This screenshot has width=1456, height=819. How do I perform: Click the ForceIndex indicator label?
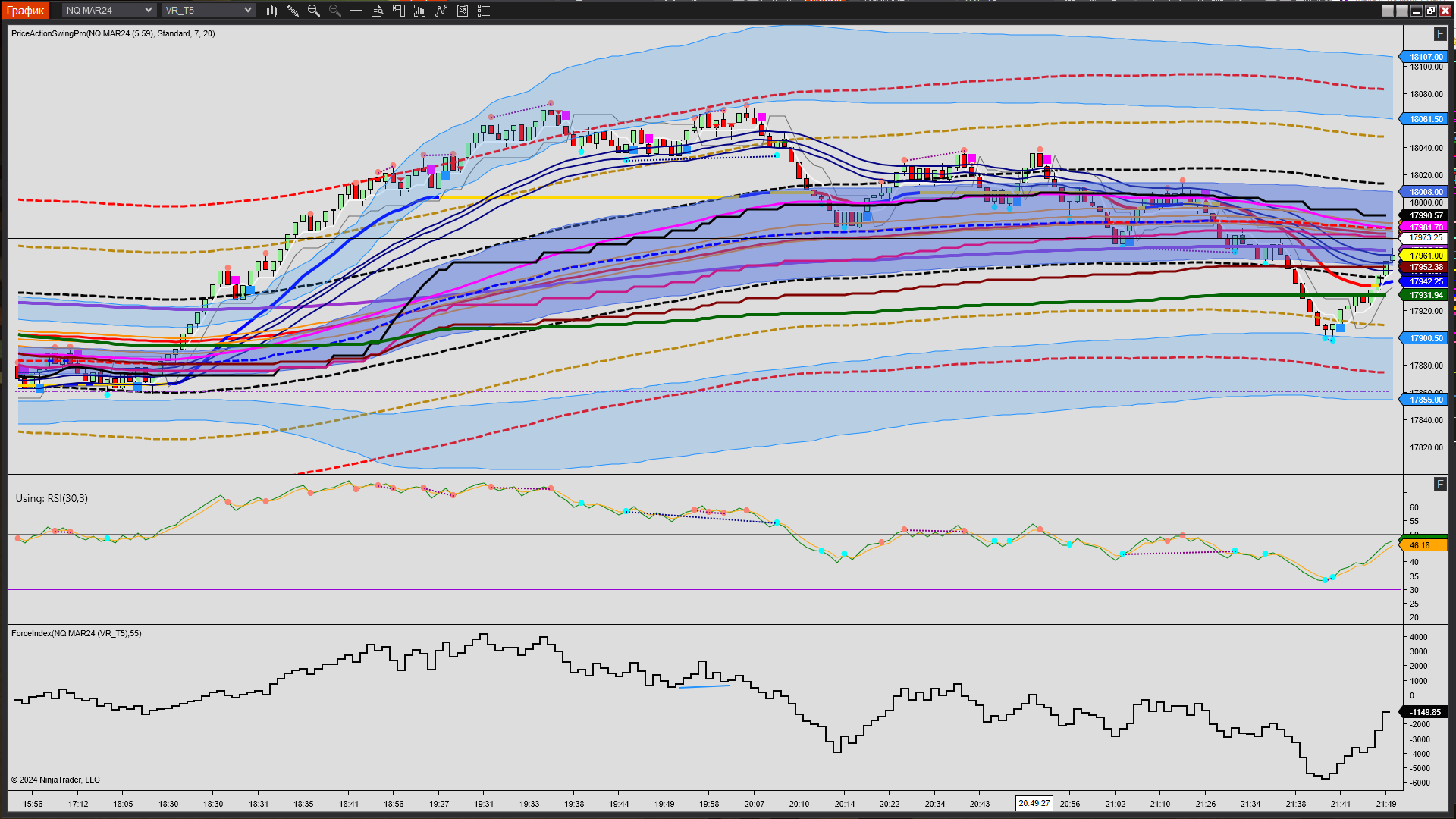point(77,633)
